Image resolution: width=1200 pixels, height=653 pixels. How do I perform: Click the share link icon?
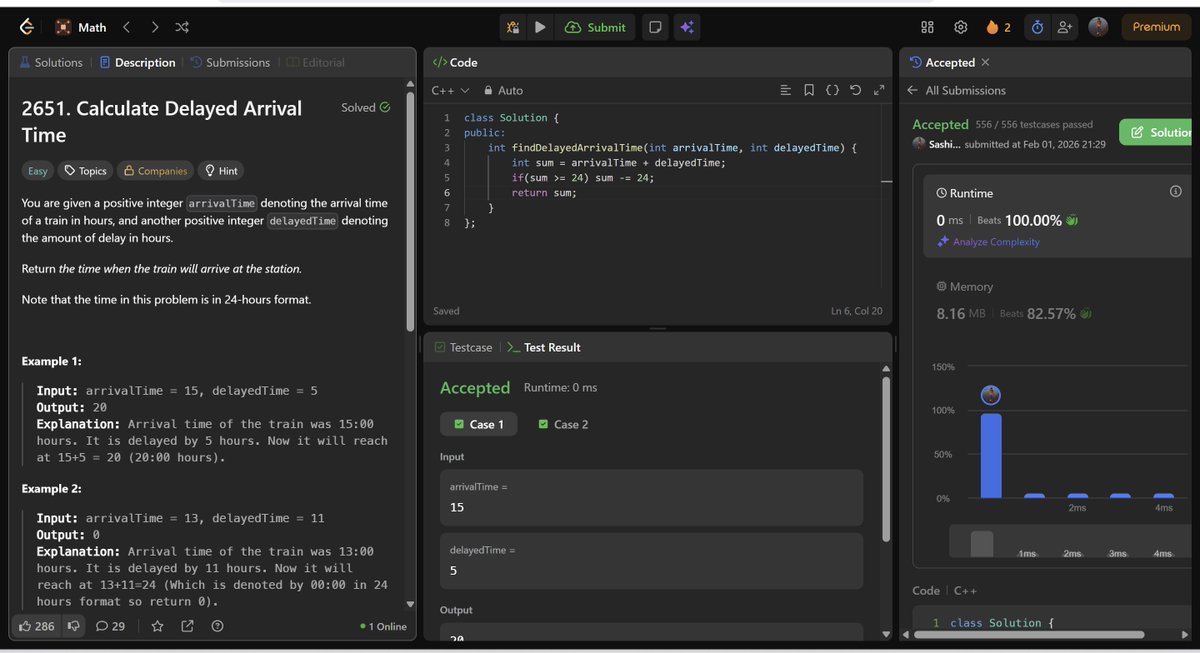click(x=187, y=626)
